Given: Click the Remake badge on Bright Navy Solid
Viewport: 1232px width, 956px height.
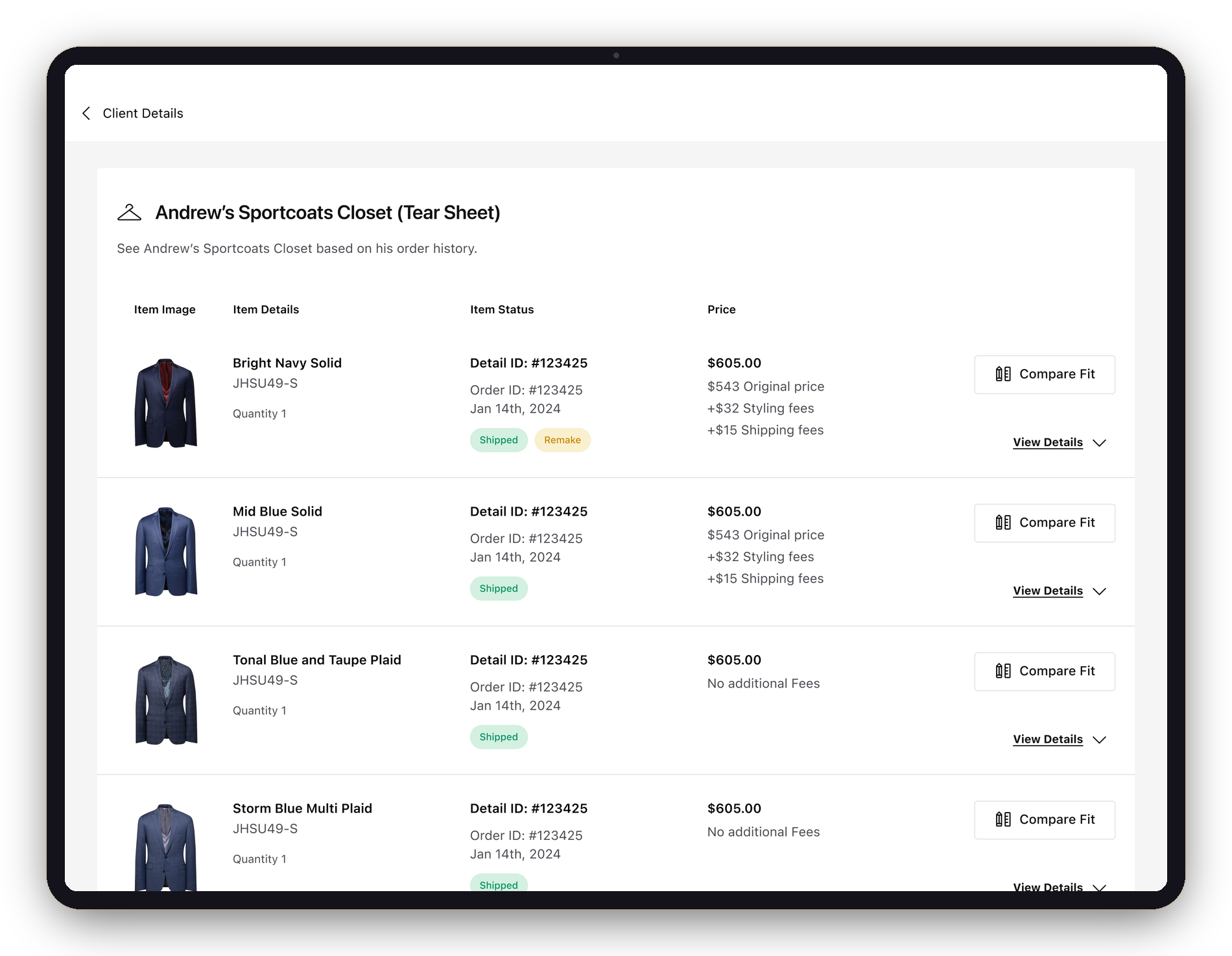Looking at the screenshot, I should point(562,440).
